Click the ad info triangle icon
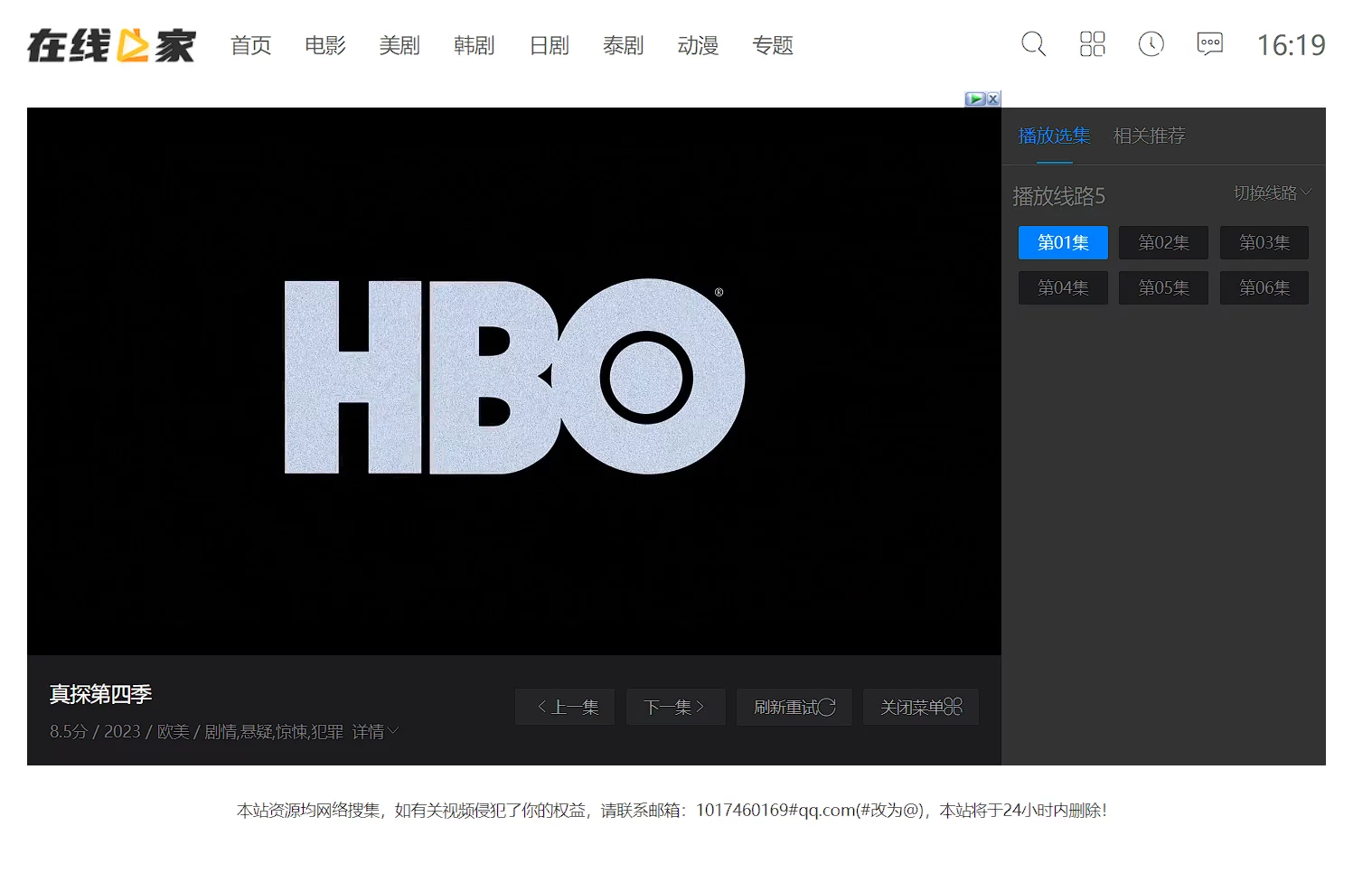Viewport: 1372px width, 873px height. point(975,99)
